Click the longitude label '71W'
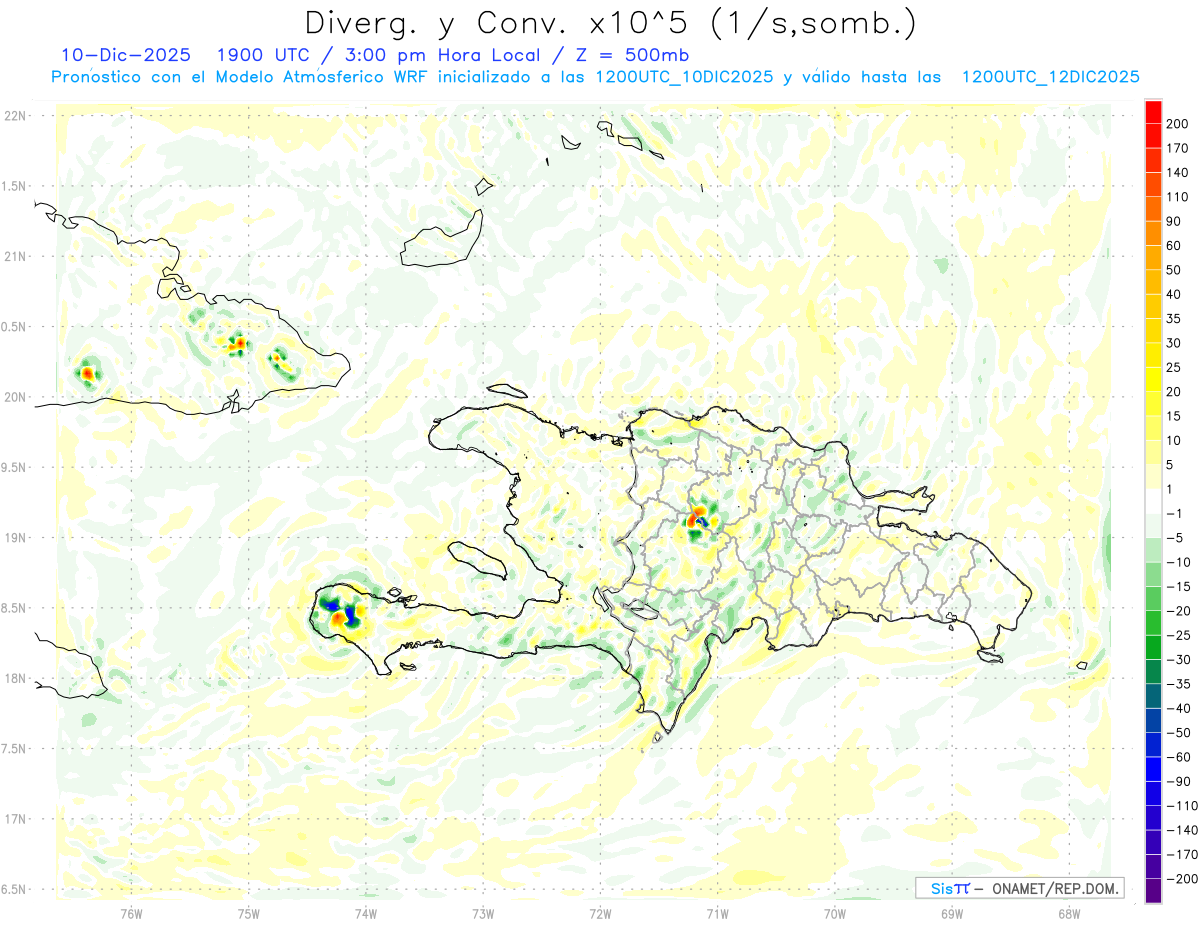Viewport: 1200px width, 927px height. click(x=717, y=912)
